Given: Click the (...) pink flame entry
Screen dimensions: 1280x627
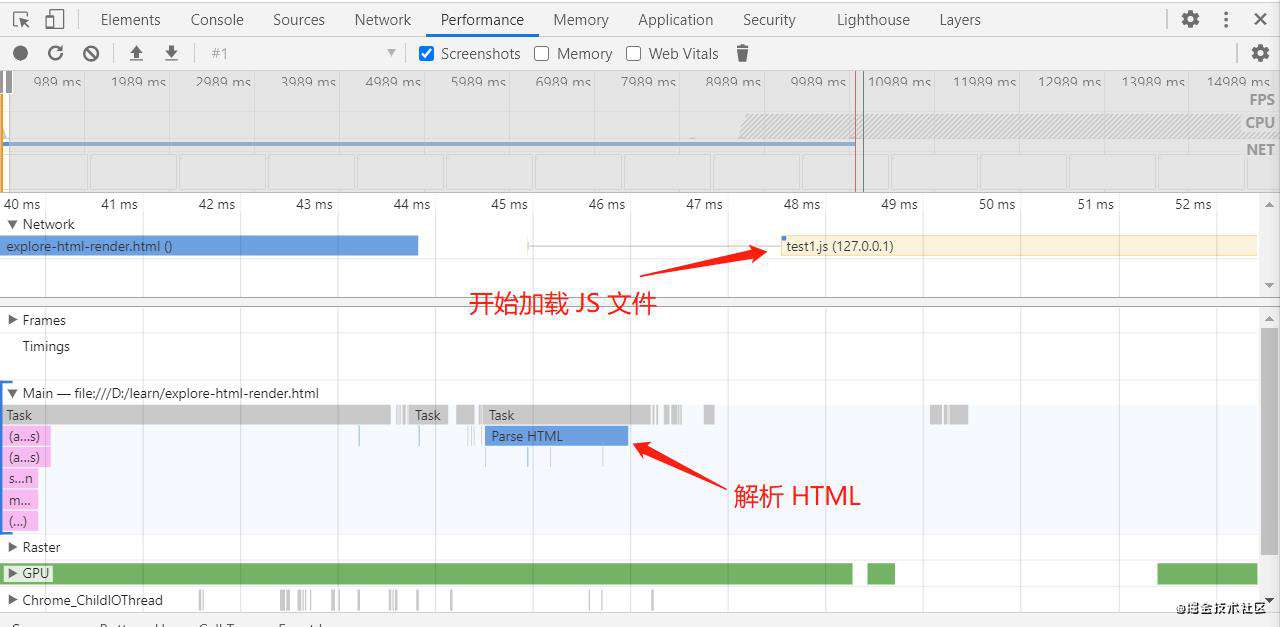Looking at the screenshot, I should click(x=19, y=522).
